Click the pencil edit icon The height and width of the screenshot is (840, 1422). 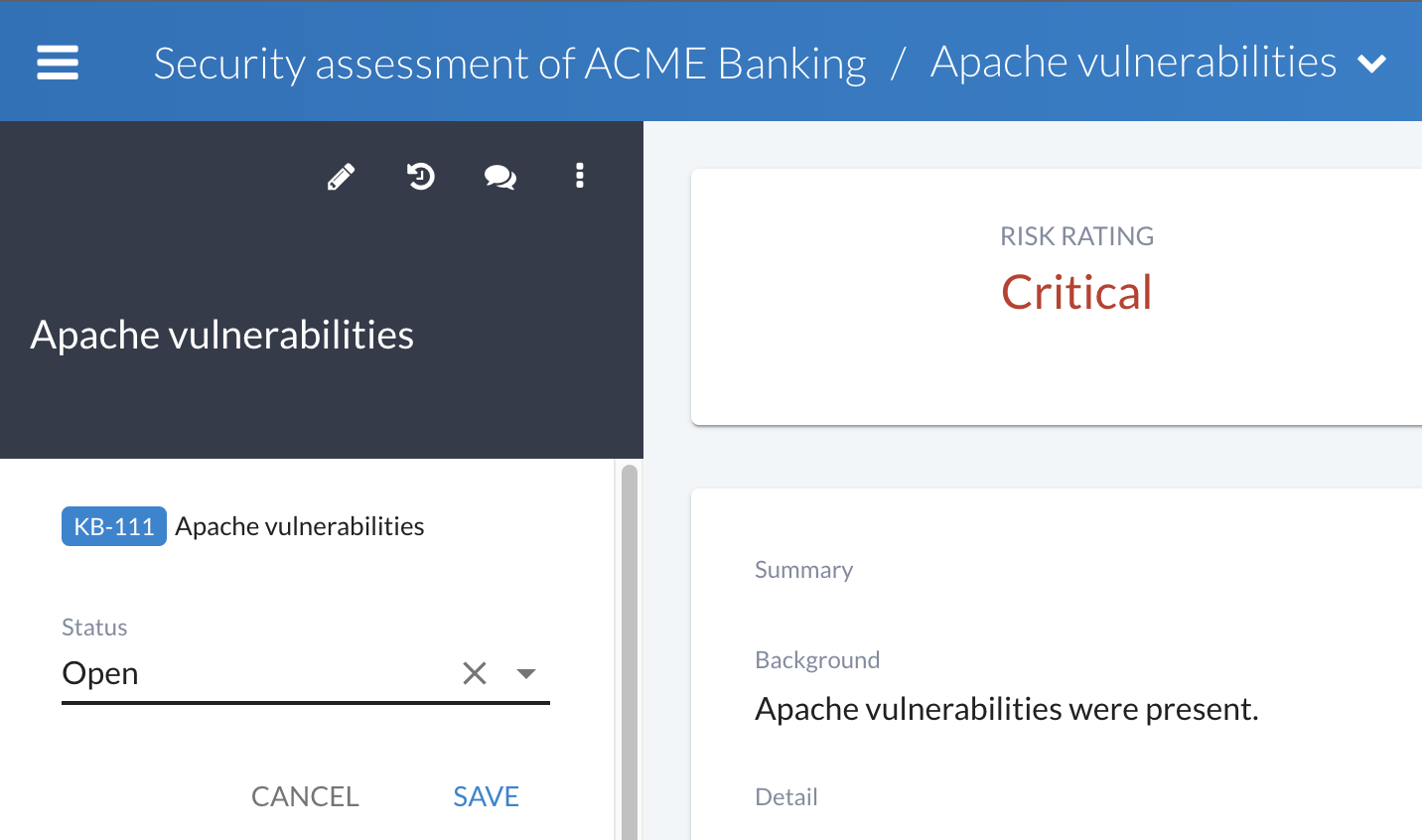(341, 177)
